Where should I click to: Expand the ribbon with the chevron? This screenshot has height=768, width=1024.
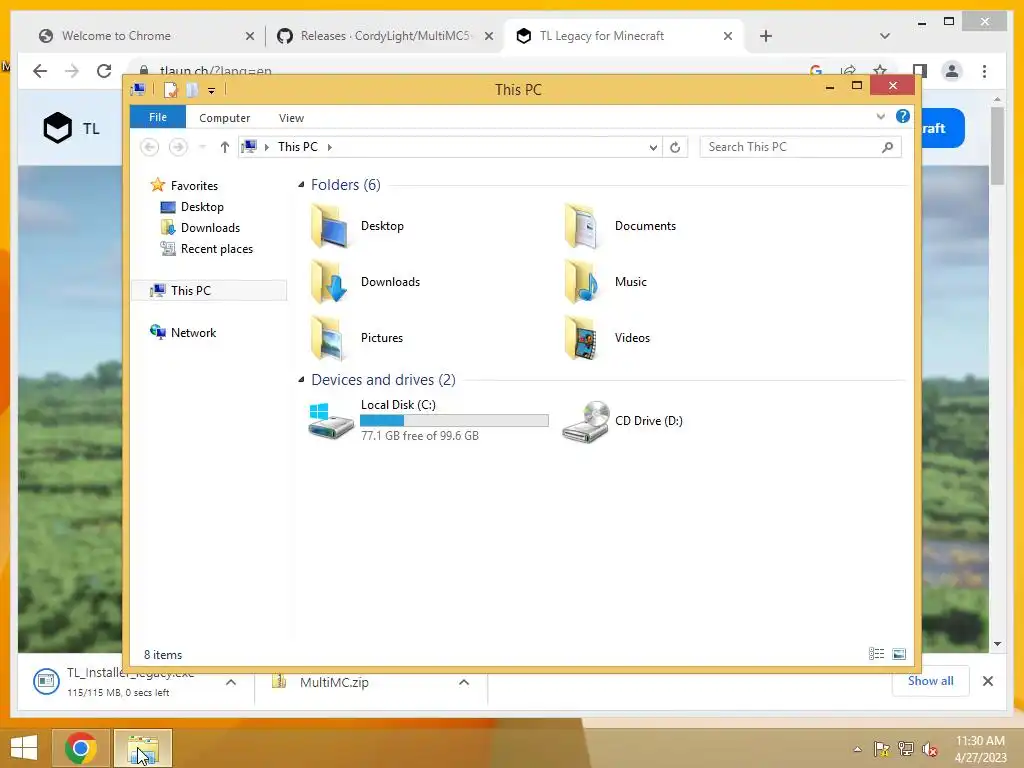(x=880, y=116)
